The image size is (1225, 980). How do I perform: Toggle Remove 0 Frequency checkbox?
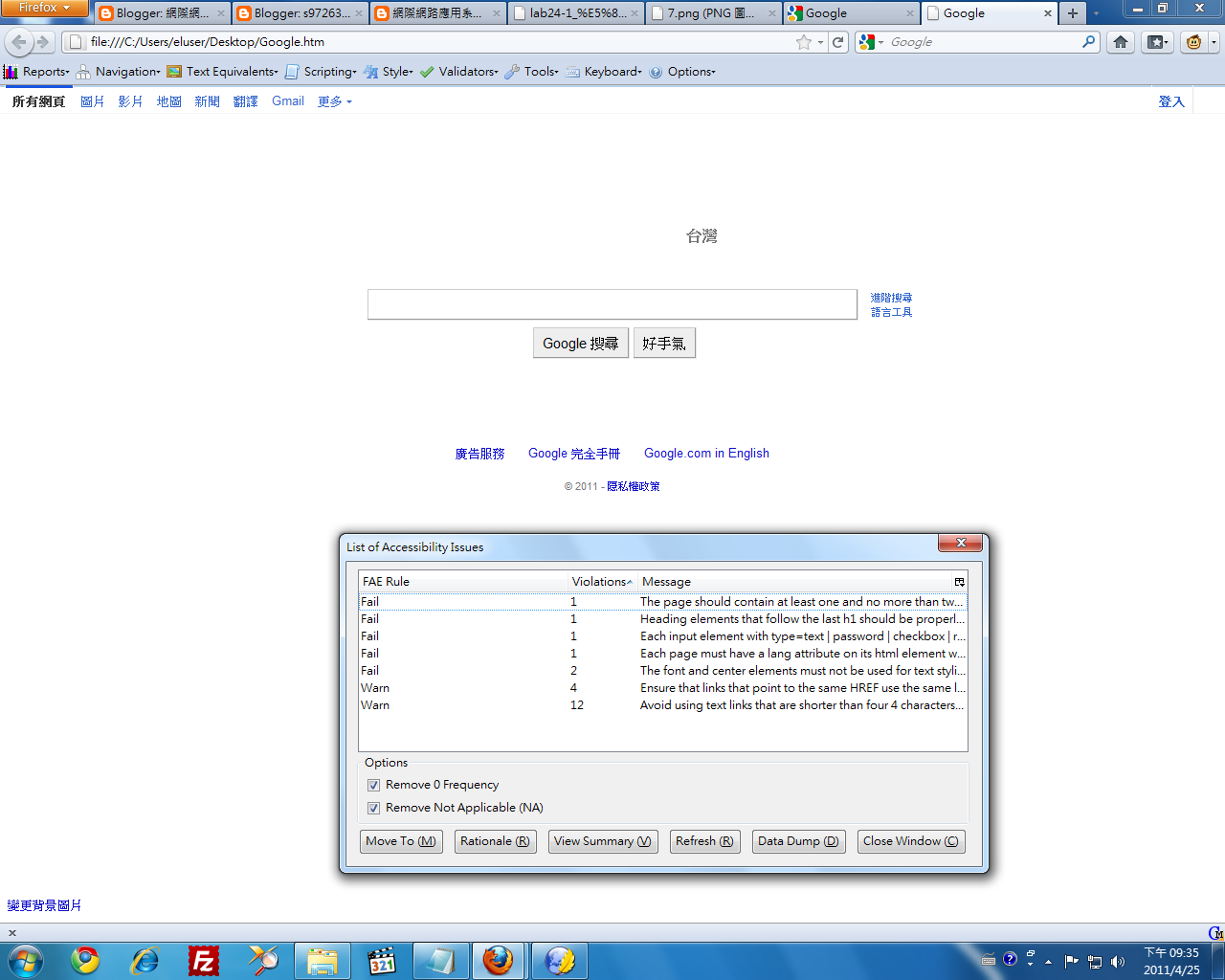point(373,785)
